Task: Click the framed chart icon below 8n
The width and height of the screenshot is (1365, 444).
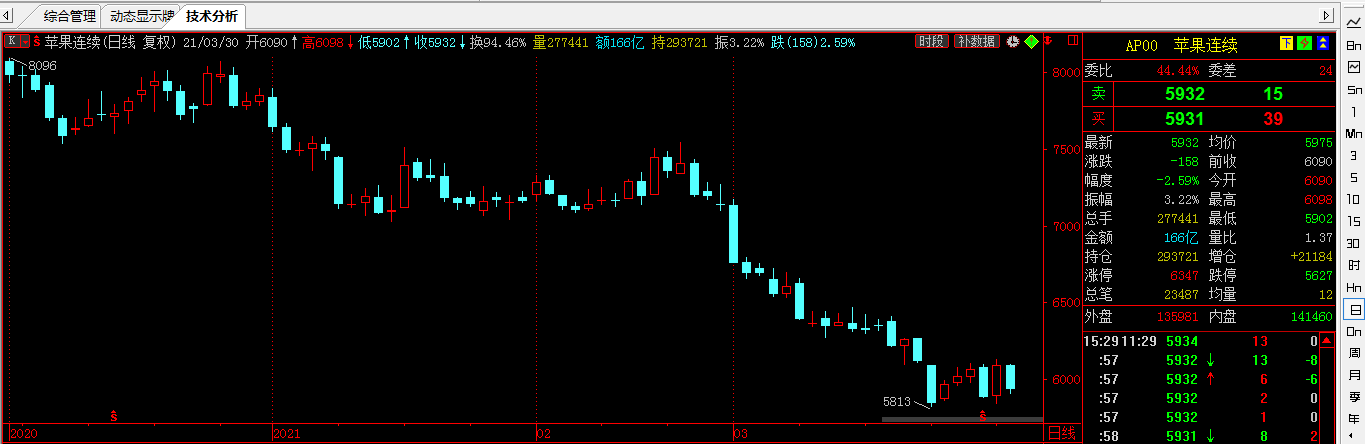Action: tap(1354, 68)
